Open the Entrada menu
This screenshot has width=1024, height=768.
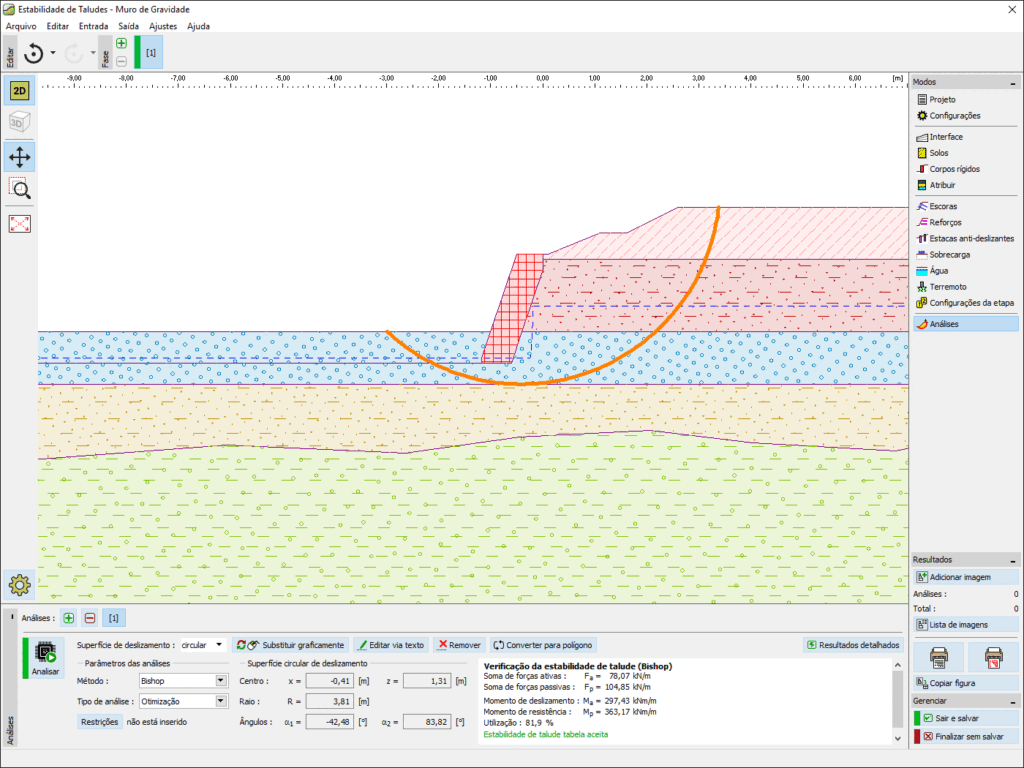pyautogui.click(x=93, y=26)
